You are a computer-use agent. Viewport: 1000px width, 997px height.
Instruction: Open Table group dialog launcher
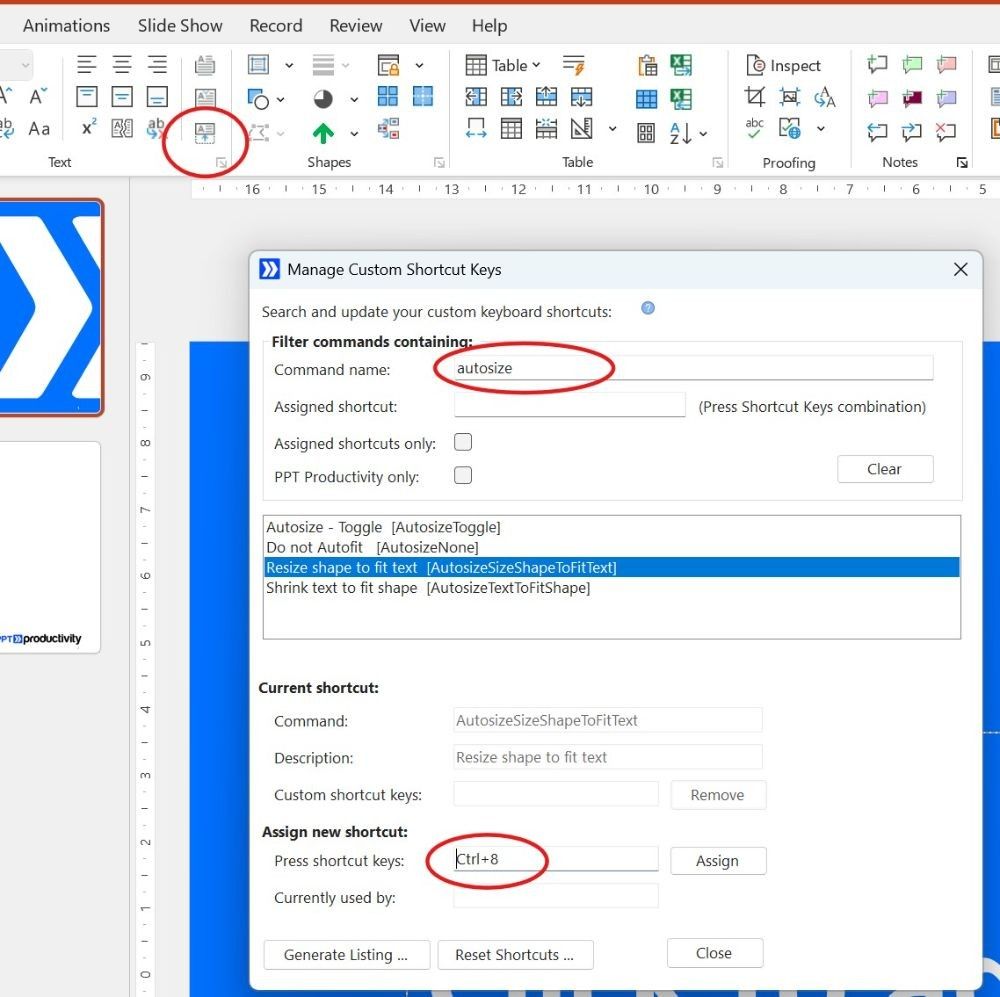[717, 163]
